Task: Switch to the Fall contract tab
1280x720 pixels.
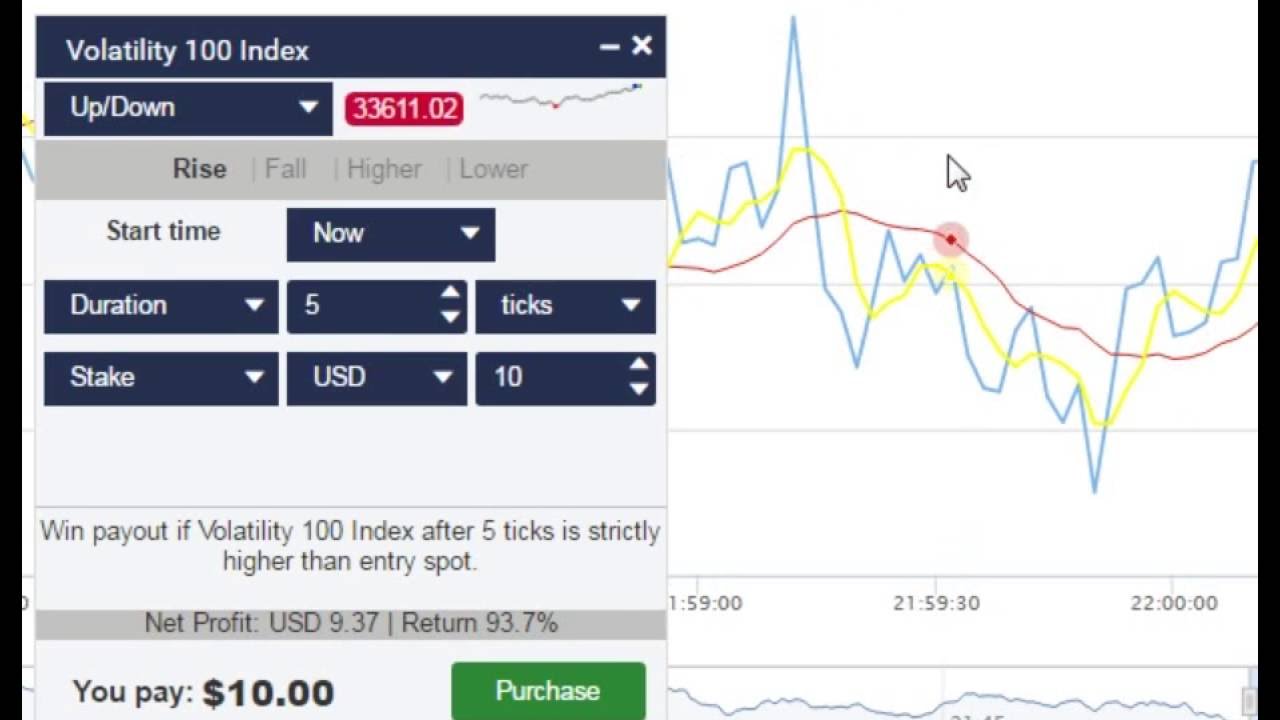Action: point(285,169)
